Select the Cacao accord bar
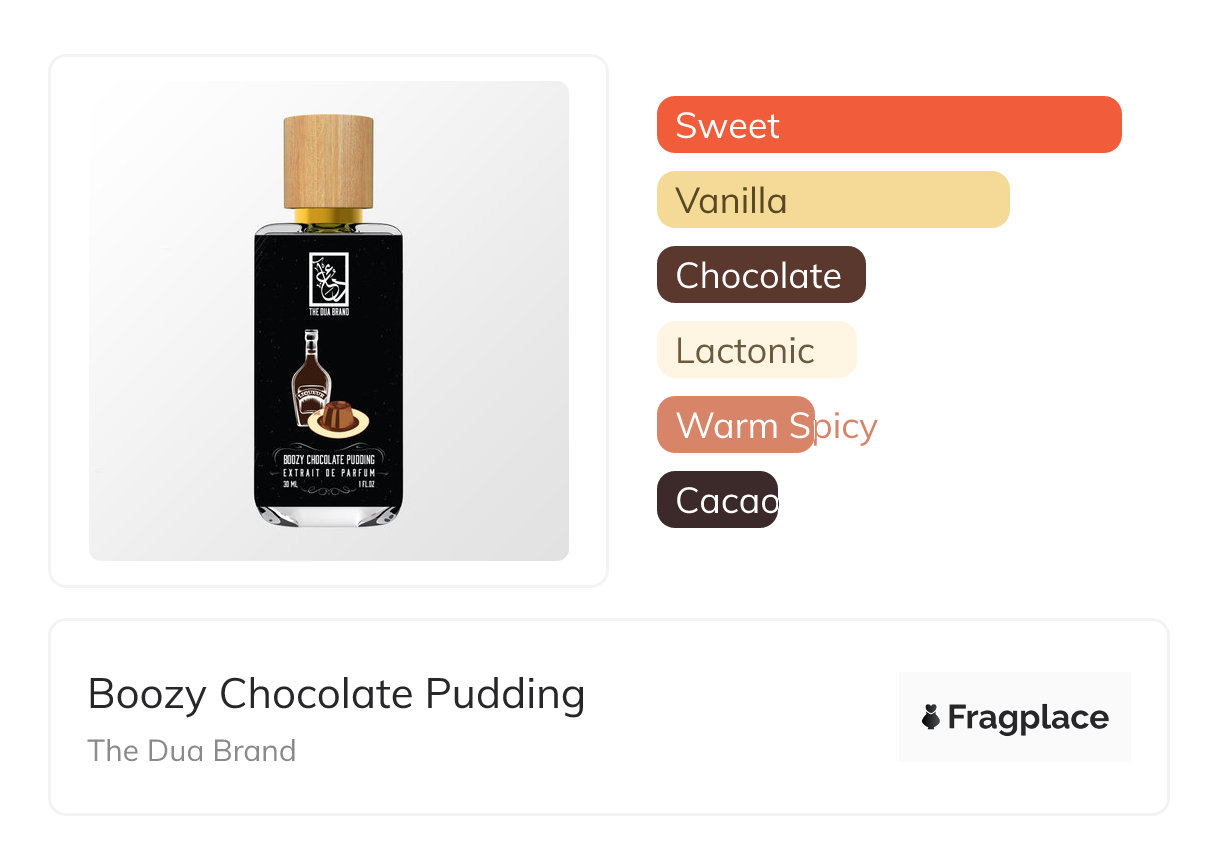This screenshot has width=1218, height=864. 717,500
